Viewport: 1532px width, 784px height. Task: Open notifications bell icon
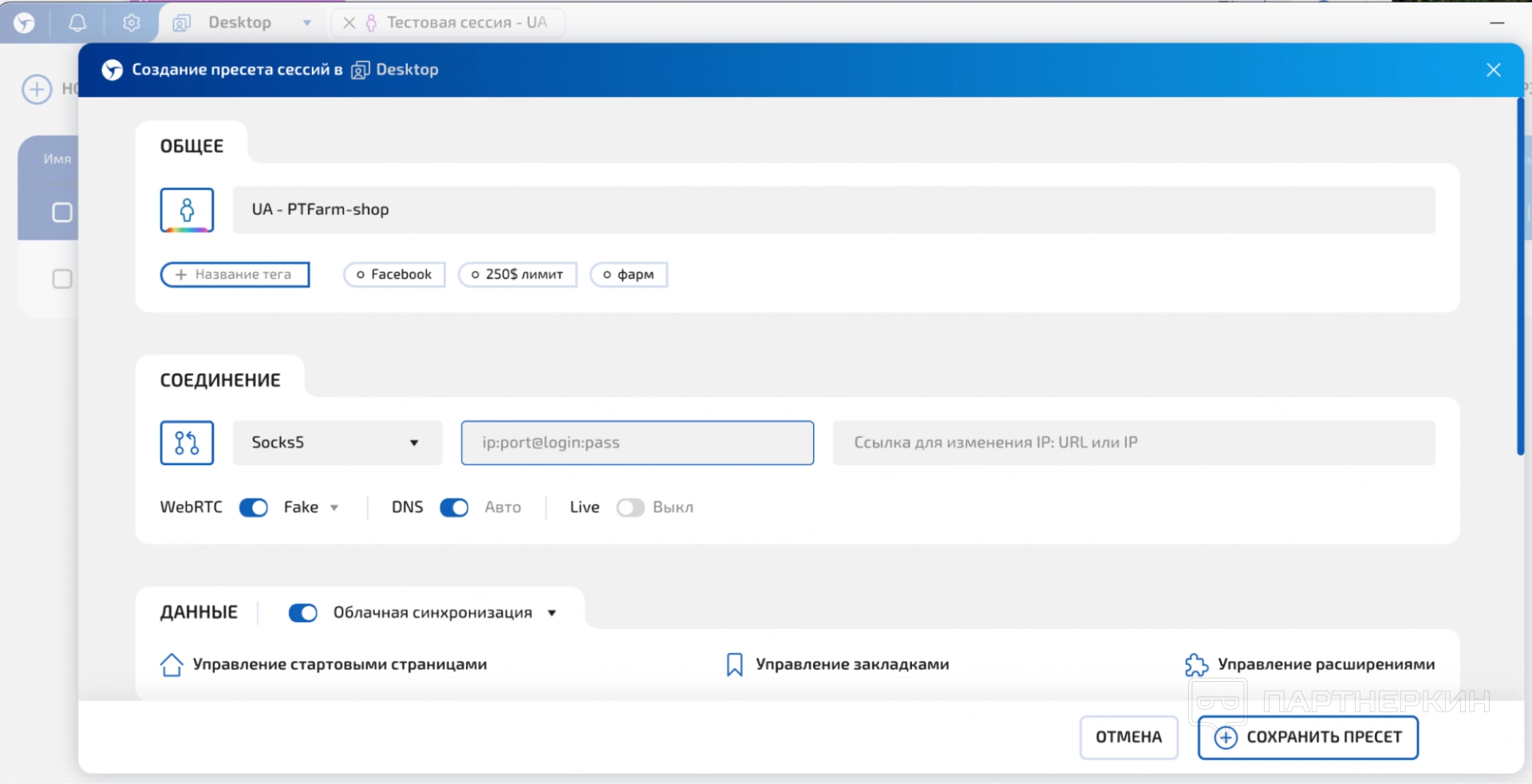tap(77, 22)
